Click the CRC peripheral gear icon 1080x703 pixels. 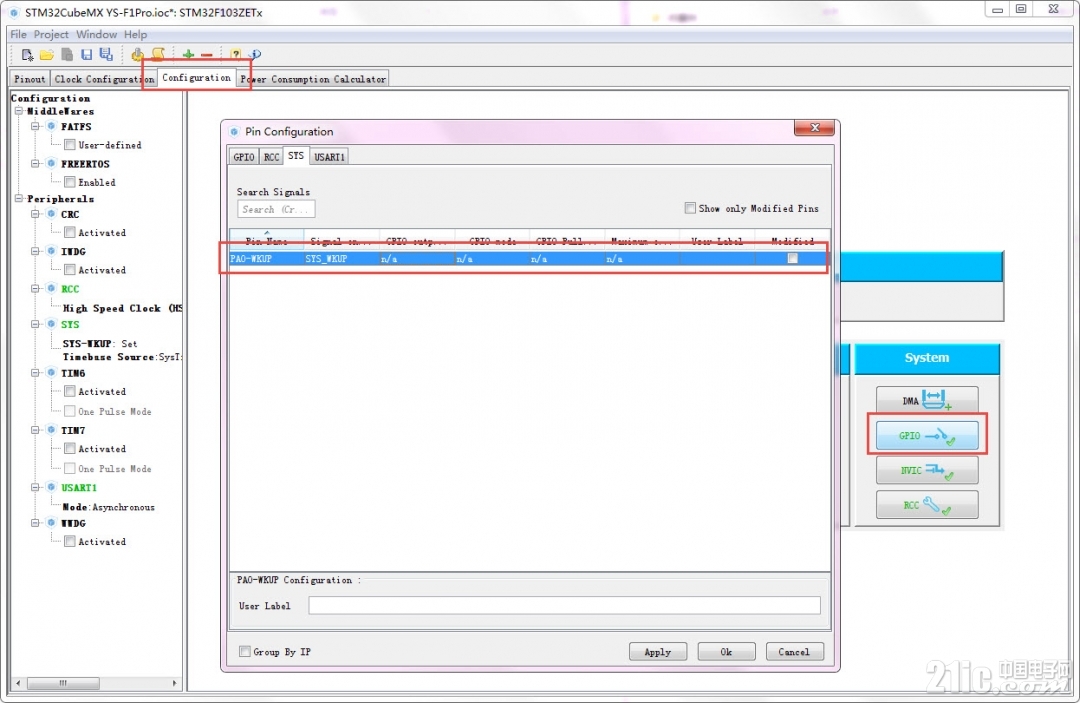tap(51, 214)
